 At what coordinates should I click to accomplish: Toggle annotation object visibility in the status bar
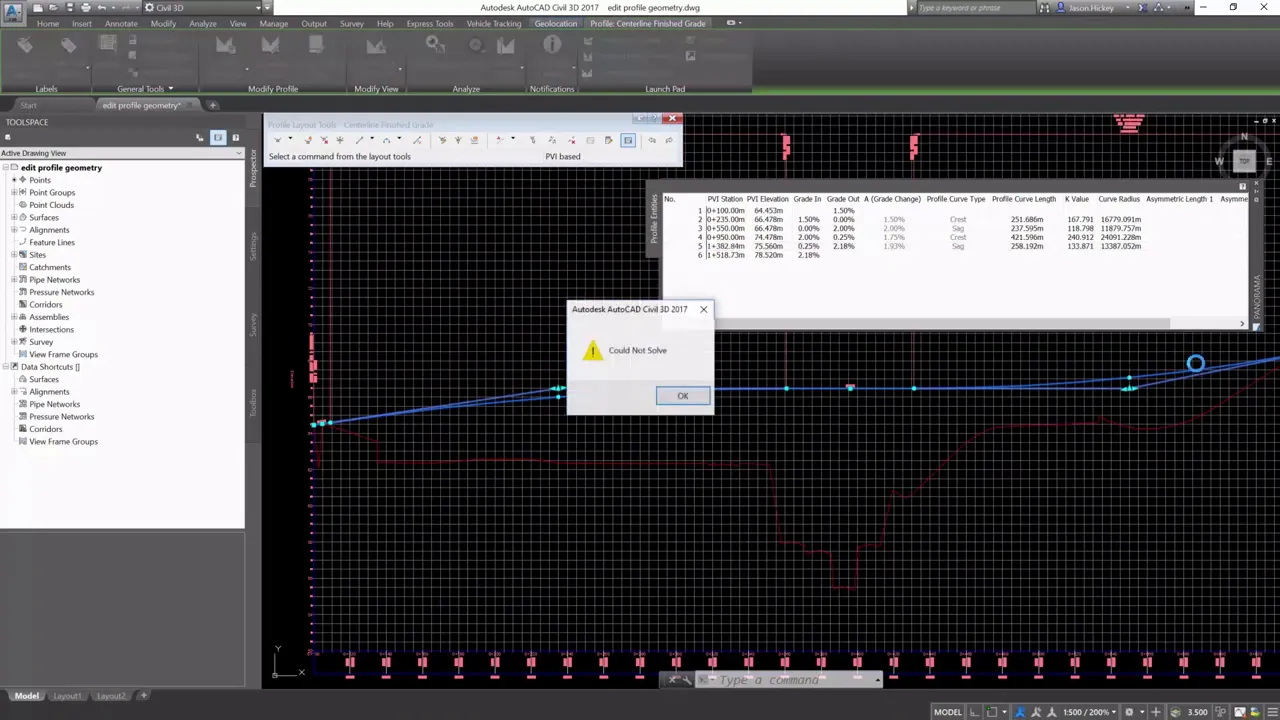tap(1019, 712)
